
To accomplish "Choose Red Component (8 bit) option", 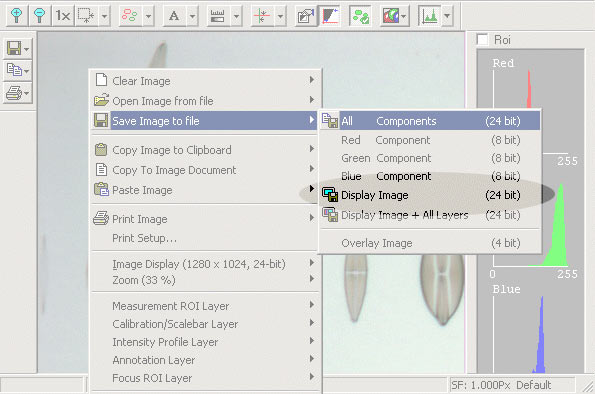I will tap(430, 140).
